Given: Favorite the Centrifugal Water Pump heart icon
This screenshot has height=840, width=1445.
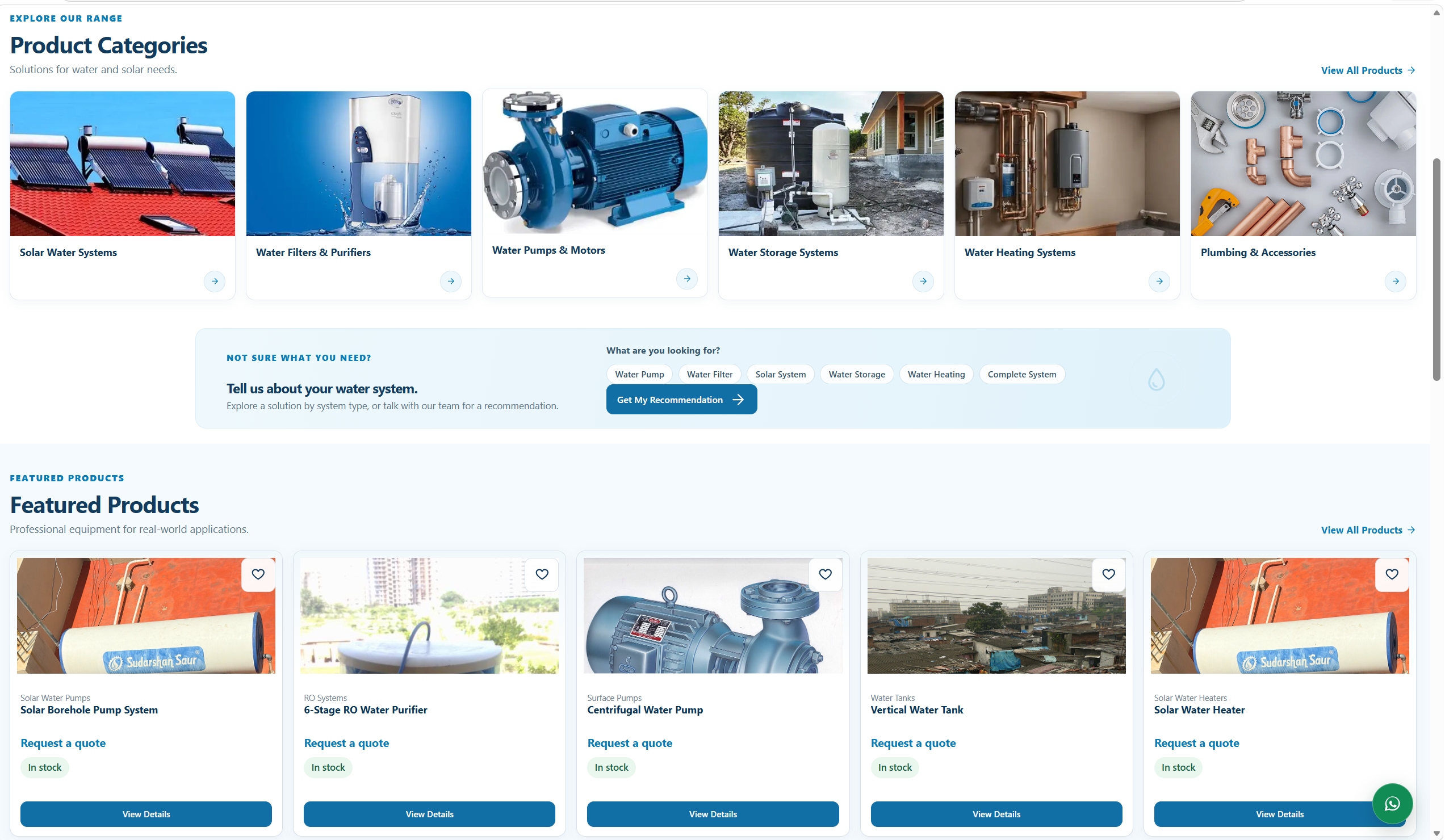Looking at the screenshot, I should click(x=825, y=574).
